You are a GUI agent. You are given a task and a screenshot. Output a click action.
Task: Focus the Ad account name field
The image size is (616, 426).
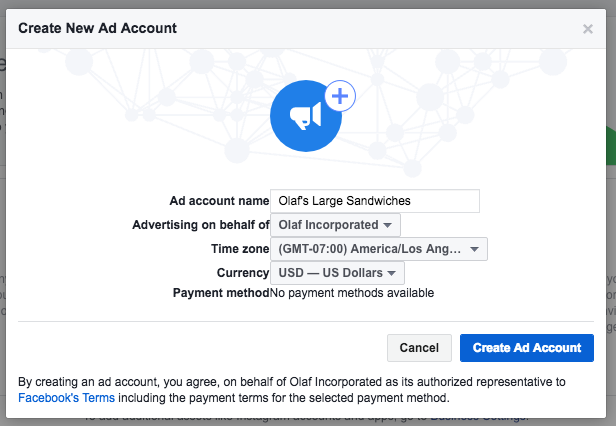[375, 201]
